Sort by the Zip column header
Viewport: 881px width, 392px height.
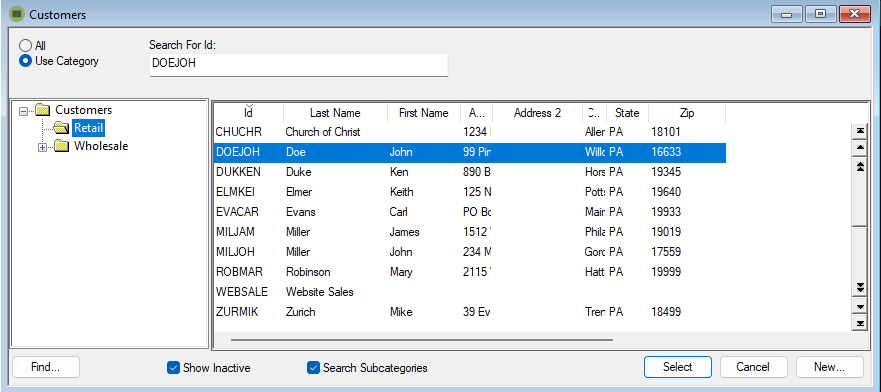click(x=687, y=113)
